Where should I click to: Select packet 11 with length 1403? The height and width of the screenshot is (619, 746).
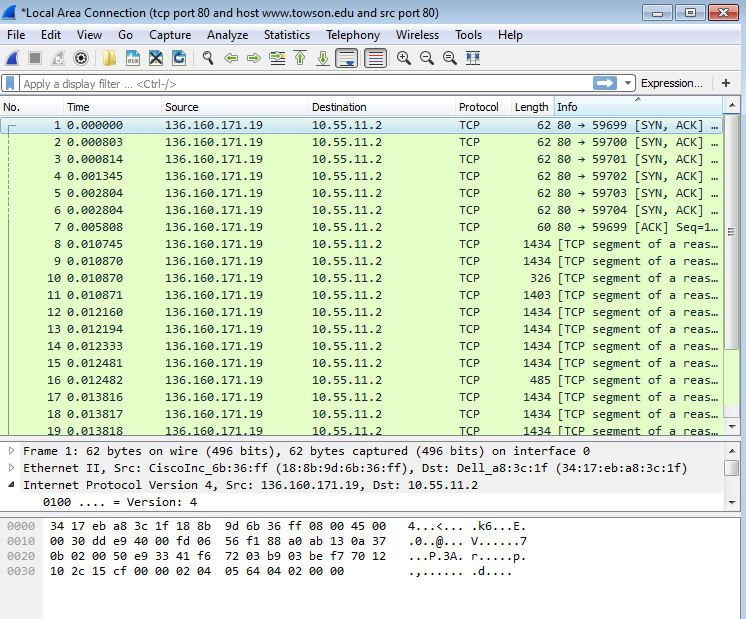pos(362,295)
